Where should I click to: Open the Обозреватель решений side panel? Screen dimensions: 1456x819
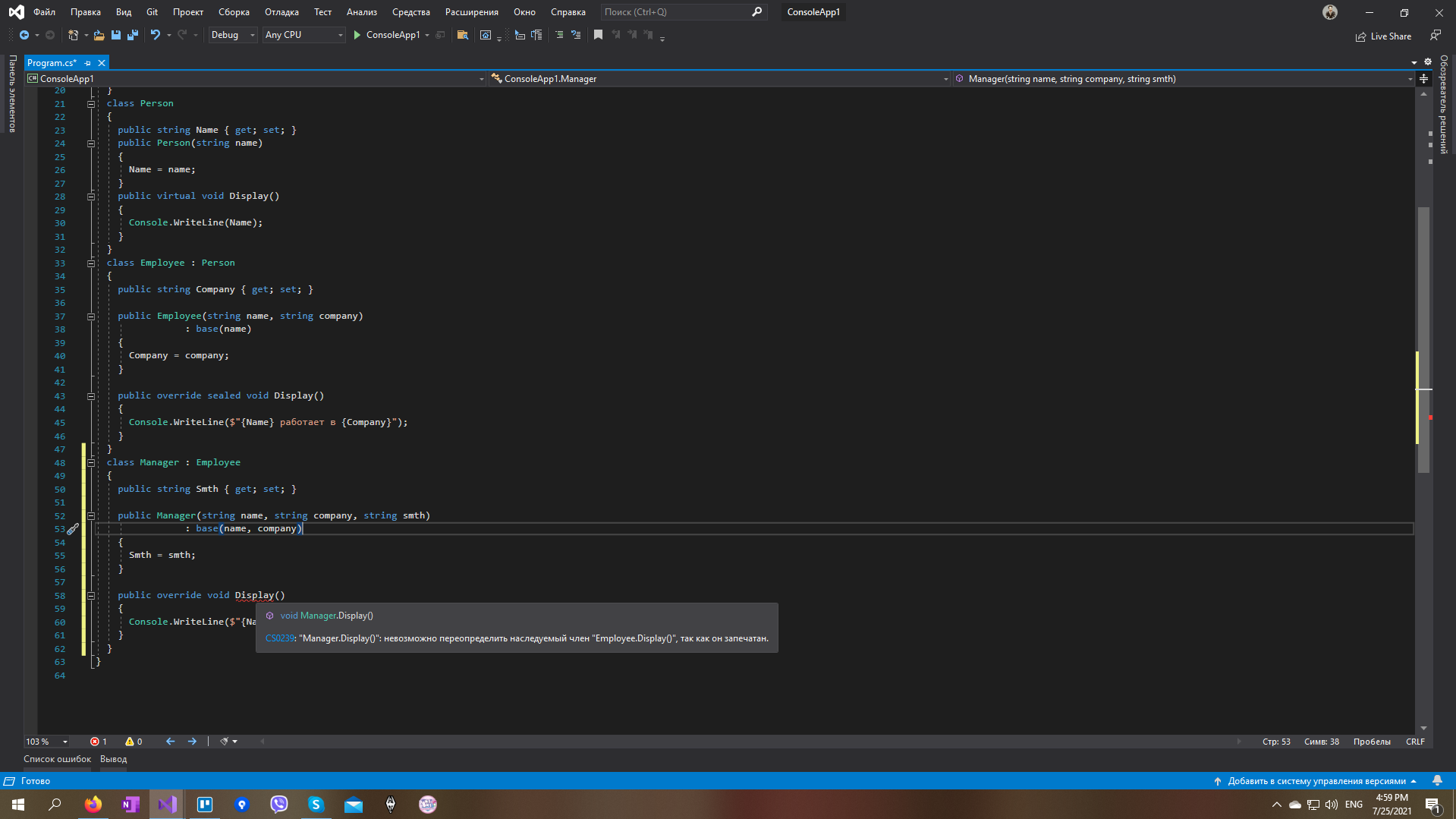pos(1444,104)
